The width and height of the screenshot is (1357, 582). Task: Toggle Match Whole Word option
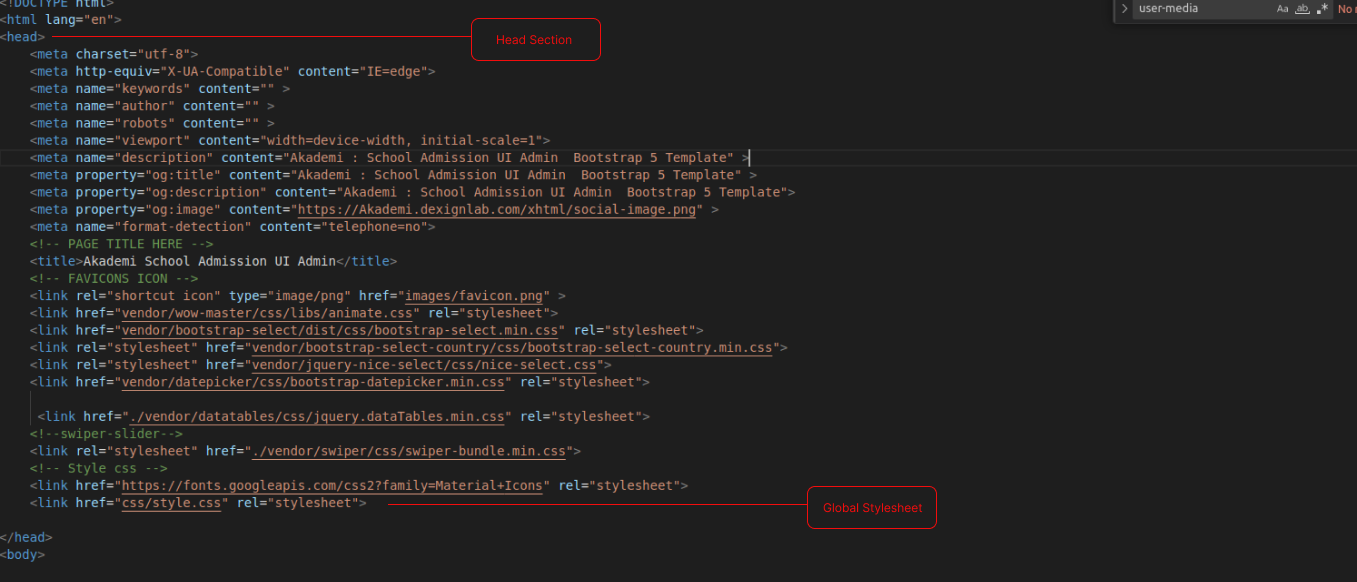[1302, 9]
